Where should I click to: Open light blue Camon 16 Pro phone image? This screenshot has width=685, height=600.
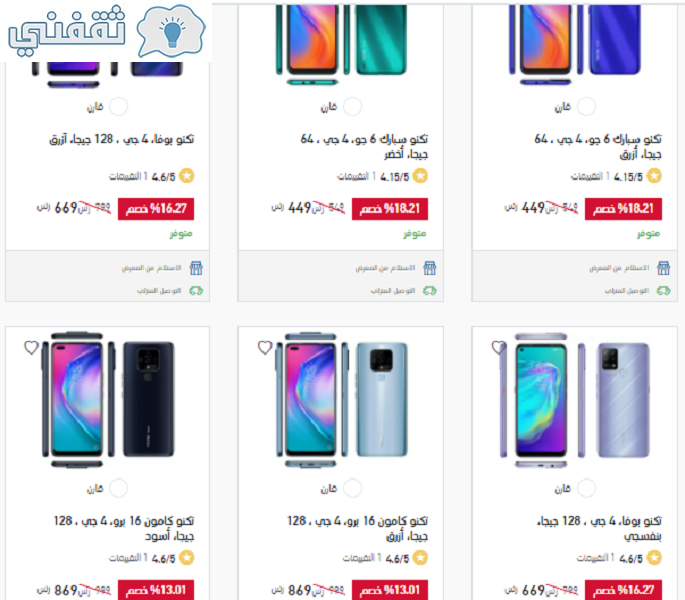point(342,400)
